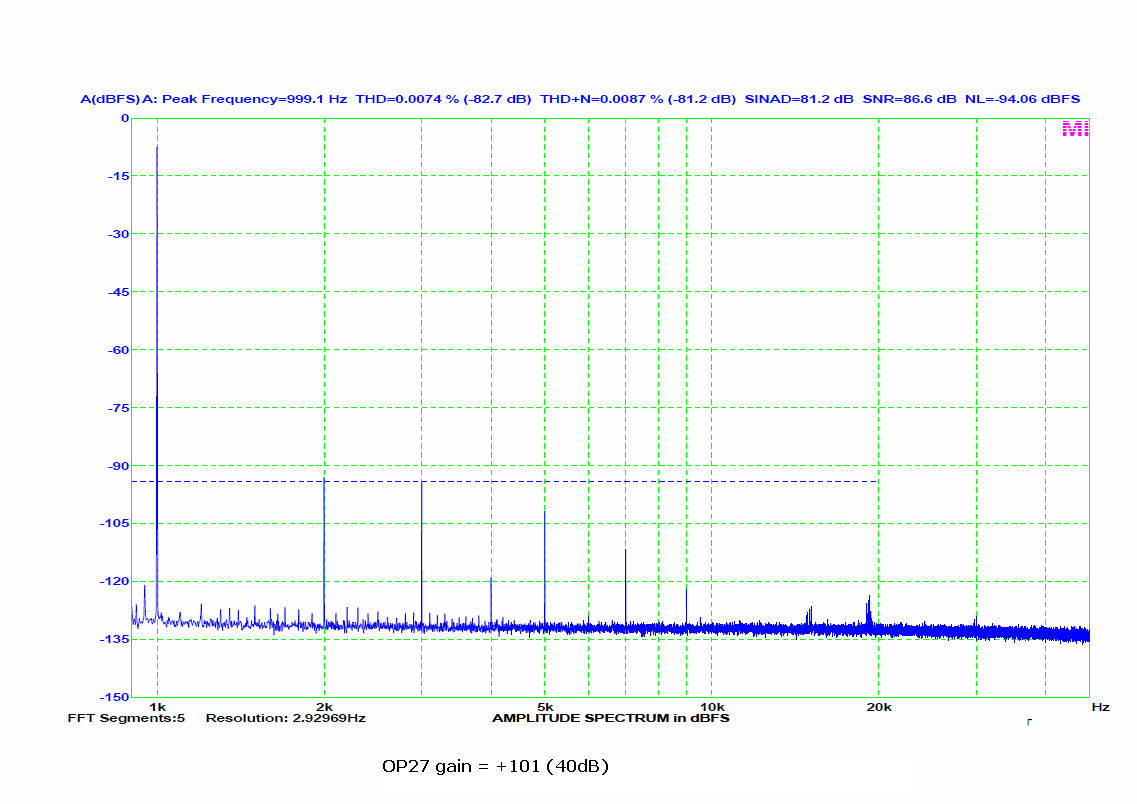Click the THD+N=0.0087 % (-81.2 dB) readout
Viewport: 1137px width, 804px height.
(637, 99)
